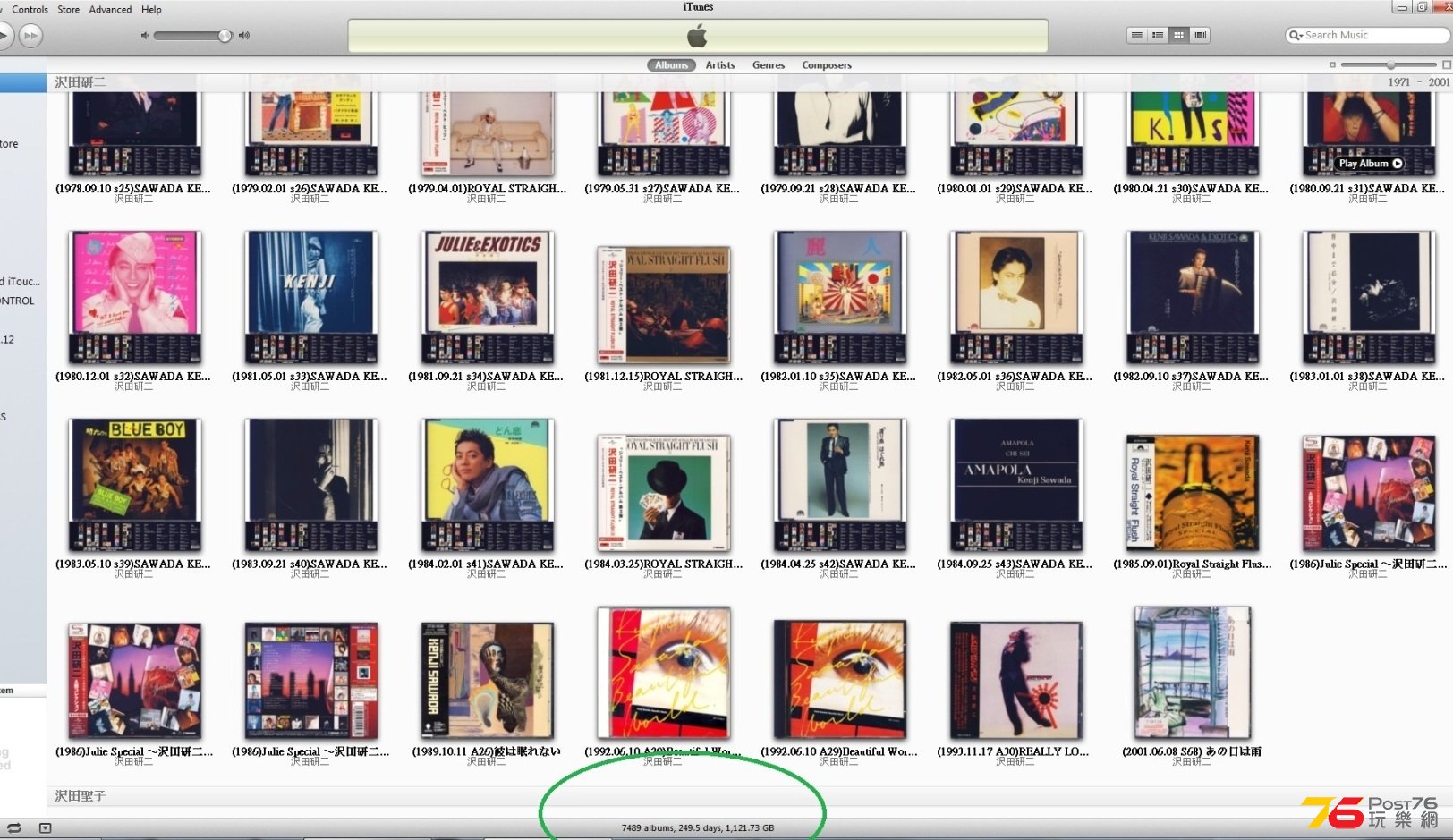Image resolution: width=1453 pixels, height=840 pixels.
Task: Click album title (1980.01.01 s29)SAWADA KE...
Action: pyautogui.click(x=1015, y=189)
